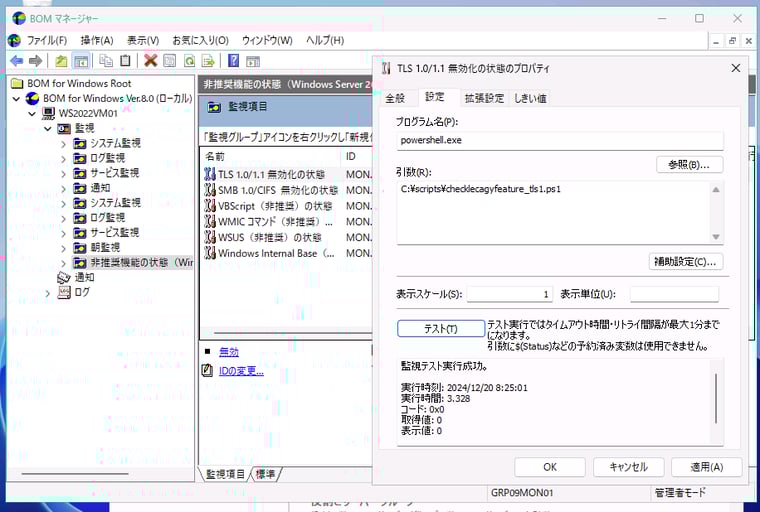Open Properties via the toolbar icon
This screenshot has height=512, width=760.
click(170, 61)
